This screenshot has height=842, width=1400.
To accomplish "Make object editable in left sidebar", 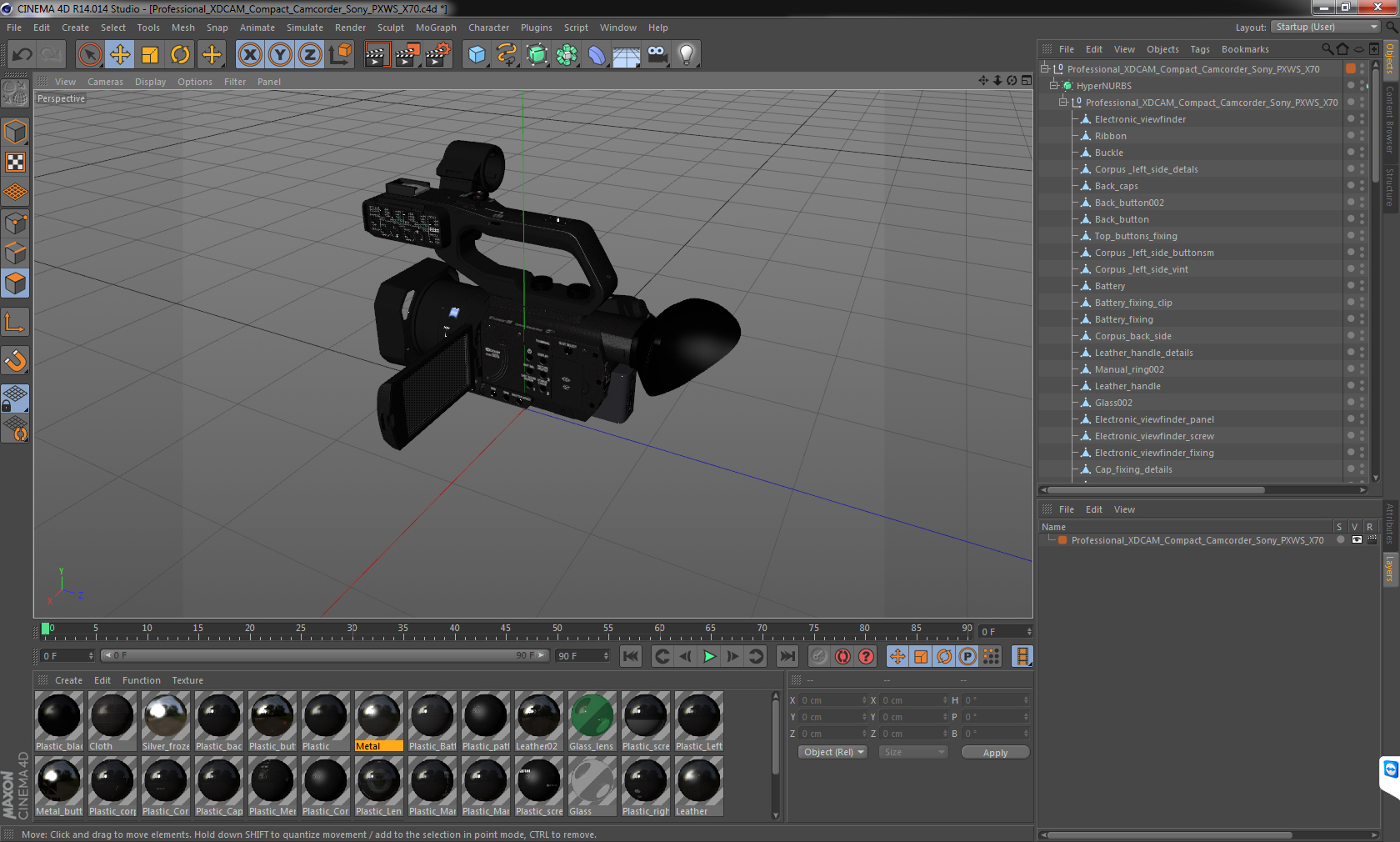I will point(15,93).
